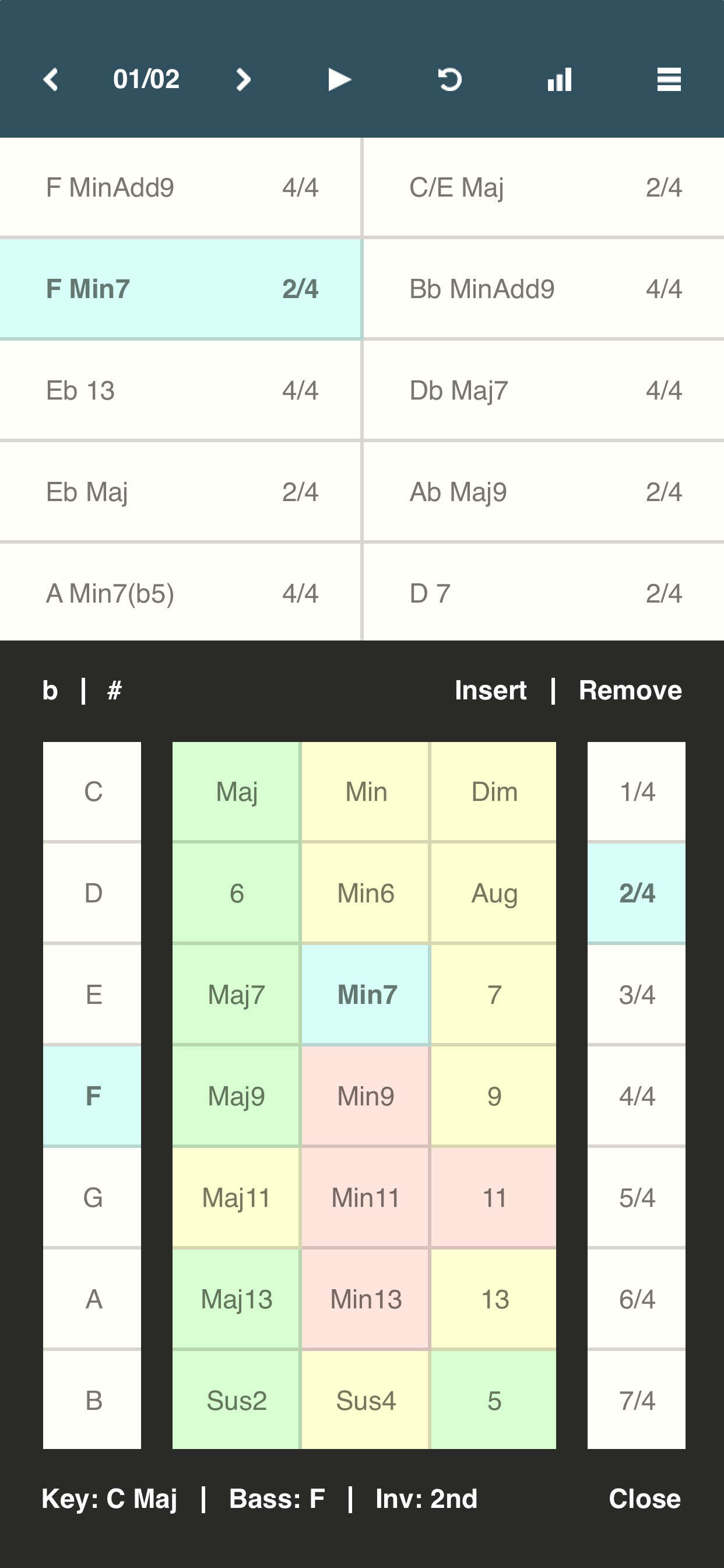Choose the 4/4 duration option
This screenshot has width=724, height=1568.
click(x=637, y=1096)
